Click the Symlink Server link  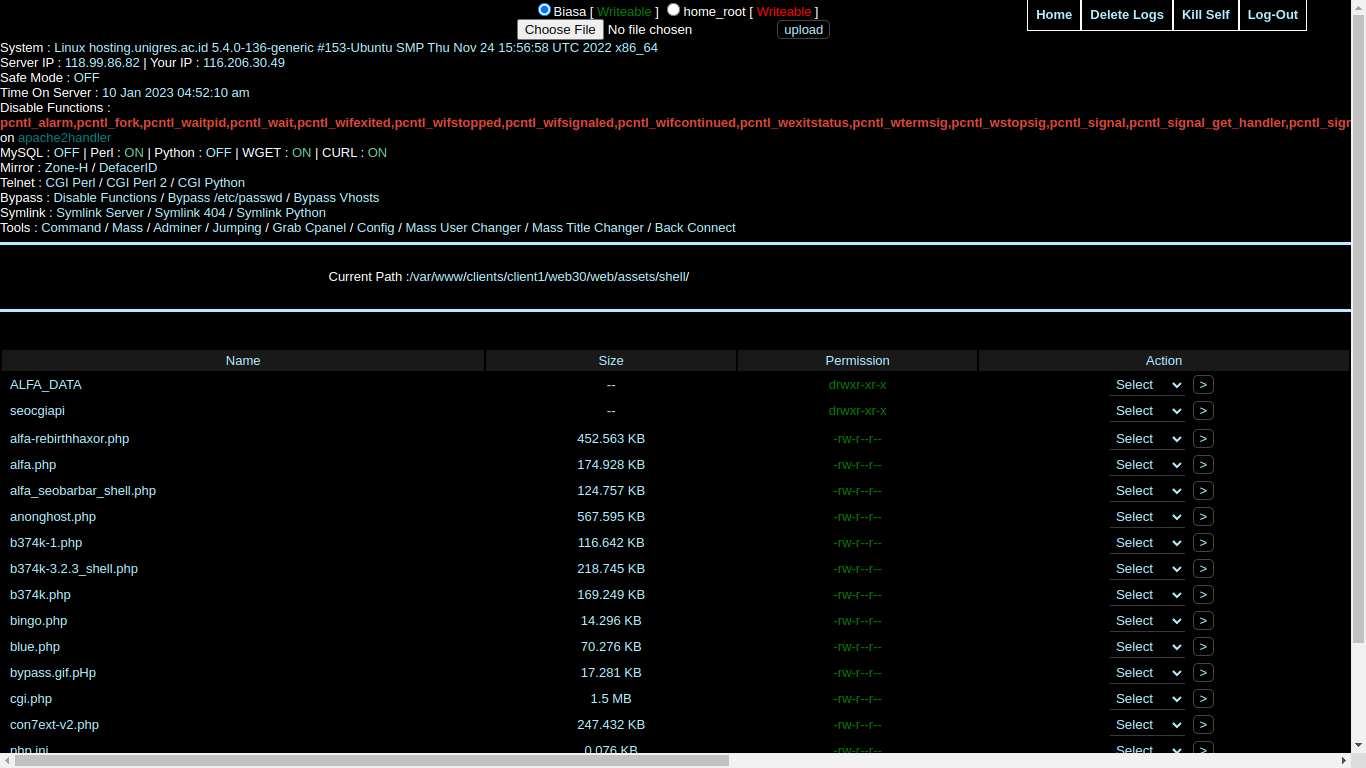[100, 213]
